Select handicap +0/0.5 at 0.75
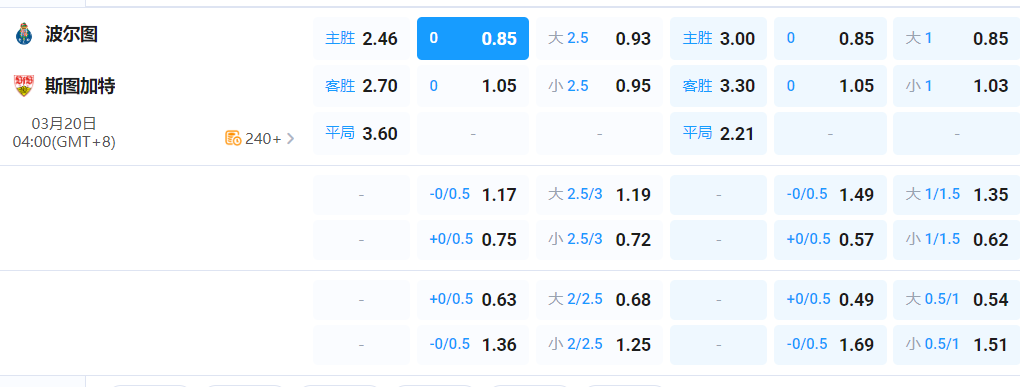 coord(473,239)
